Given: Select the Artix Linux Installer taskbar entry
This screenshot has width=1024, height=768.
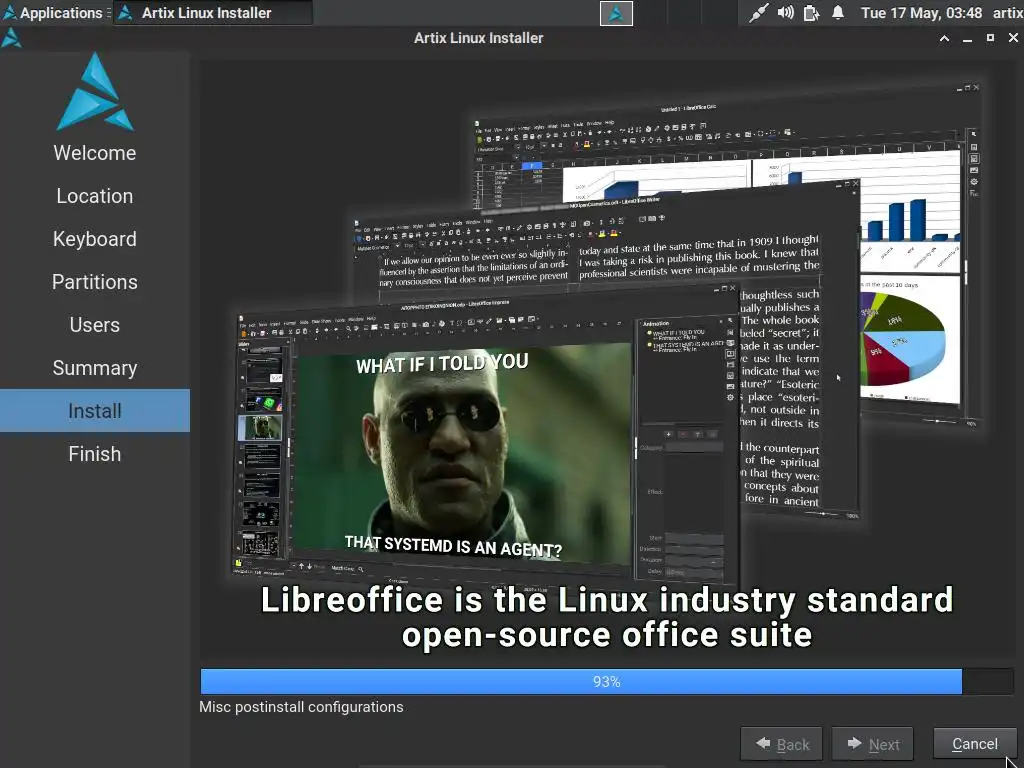Looking at the screenshot, I should [x=213, y=12].
